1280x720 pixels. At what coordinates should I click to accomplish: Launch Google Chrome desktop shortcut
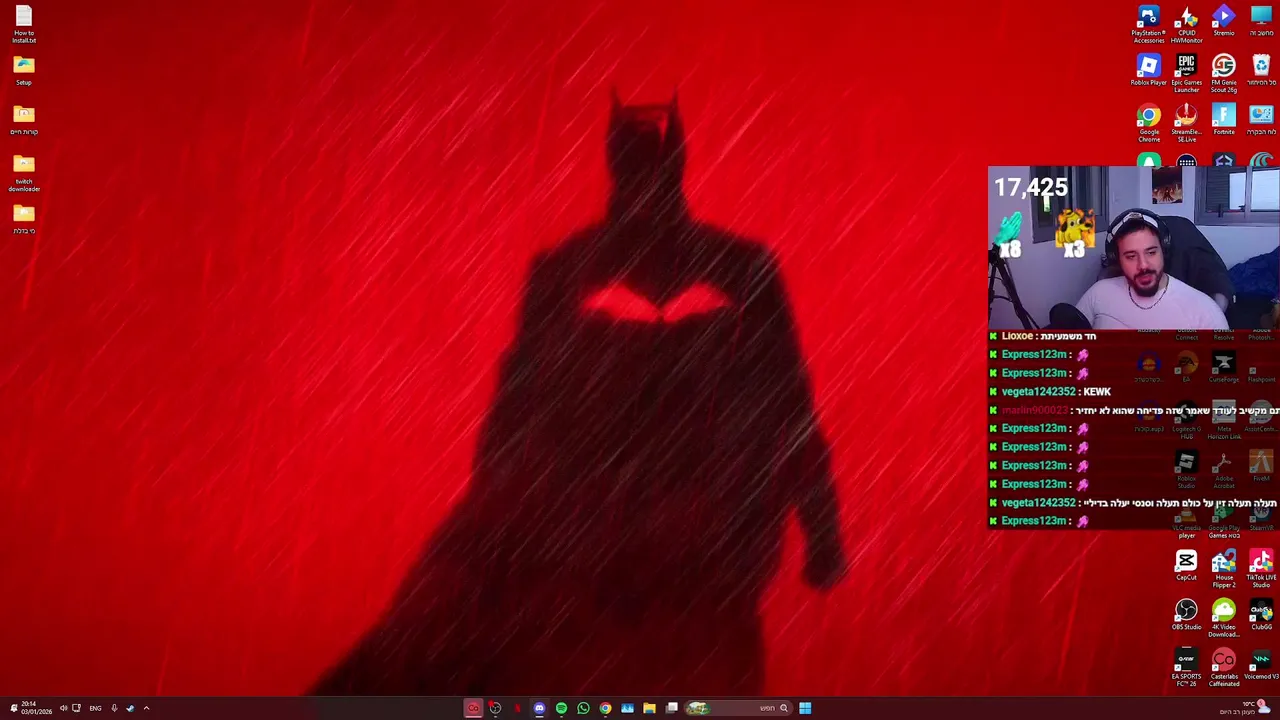(x=1148, y=123)
